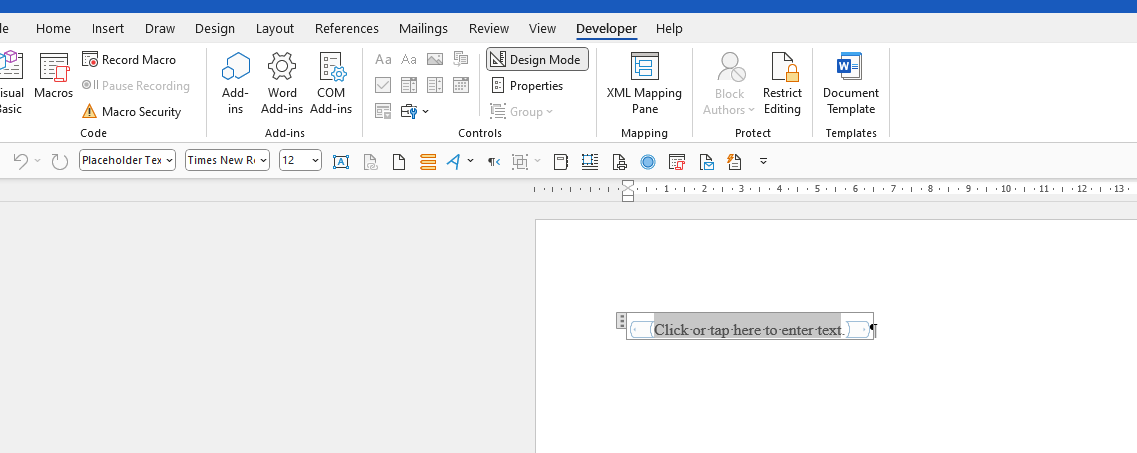Screen dimensions: 1137x453
Task: Insert Picture content control
Action: tap(435, 59)
